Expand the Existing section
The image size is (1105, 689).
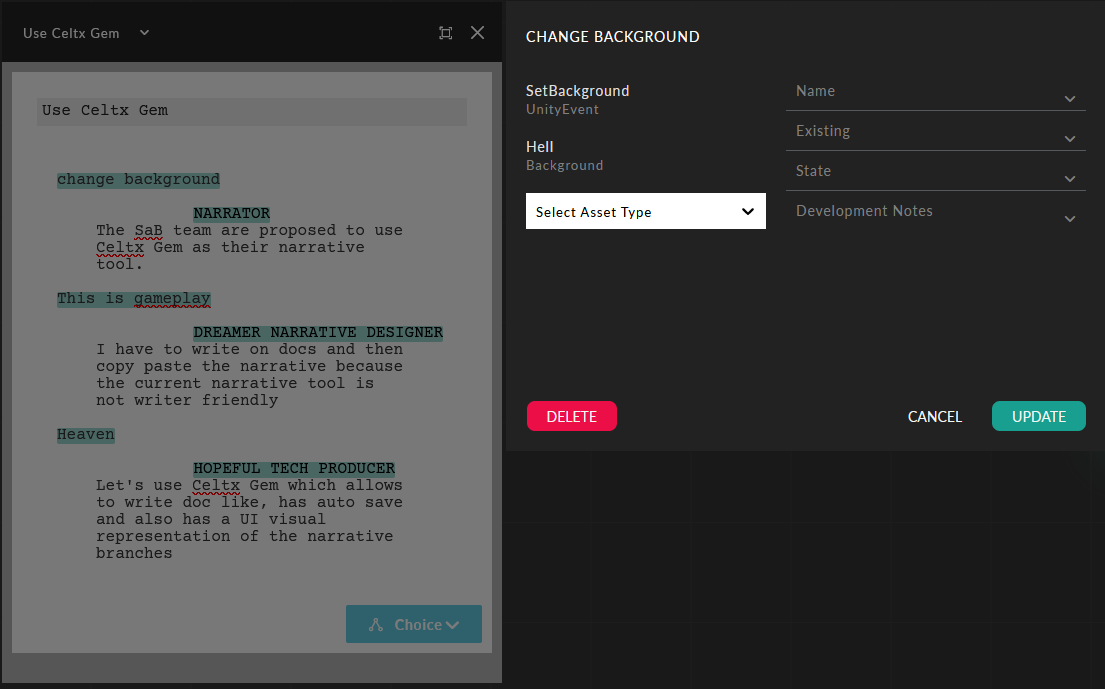point(935,132)
